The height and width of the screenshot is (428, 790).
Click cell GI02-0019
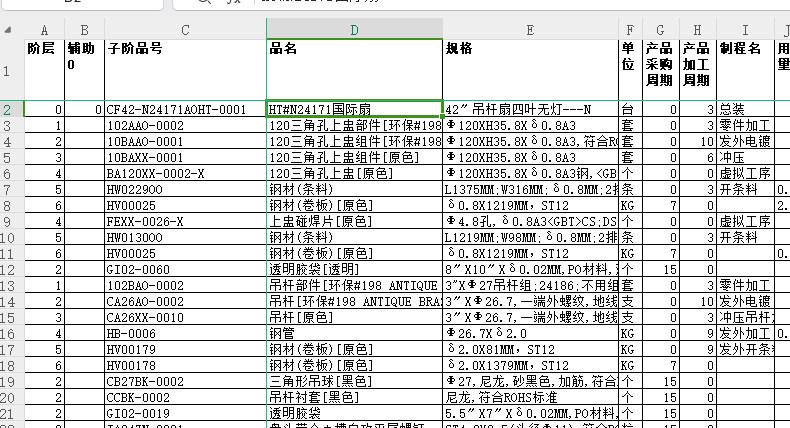click(x=185, y=413)
